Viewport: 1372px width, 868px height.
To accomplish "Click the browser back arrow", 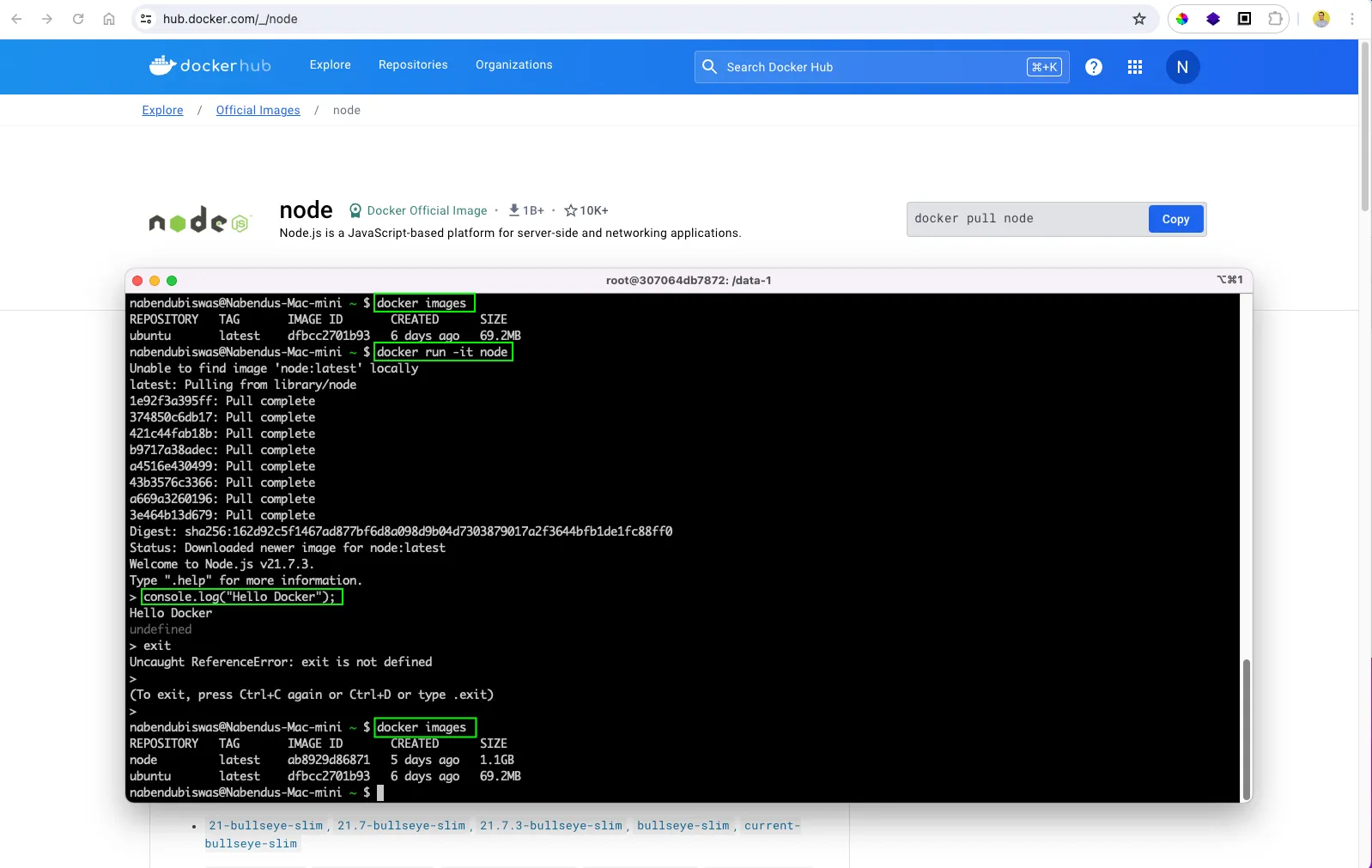I will [x=17, y=19].
